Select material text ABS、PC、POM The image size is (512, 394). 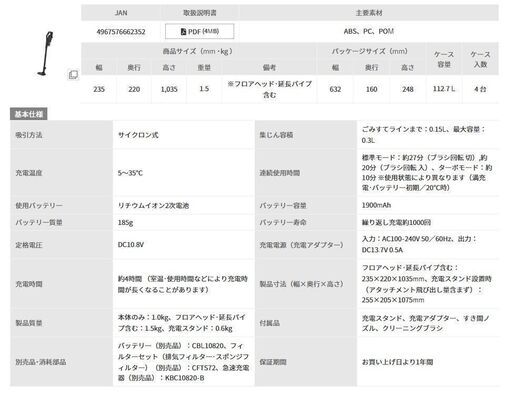pyautogui.click(x=369, y=31)
